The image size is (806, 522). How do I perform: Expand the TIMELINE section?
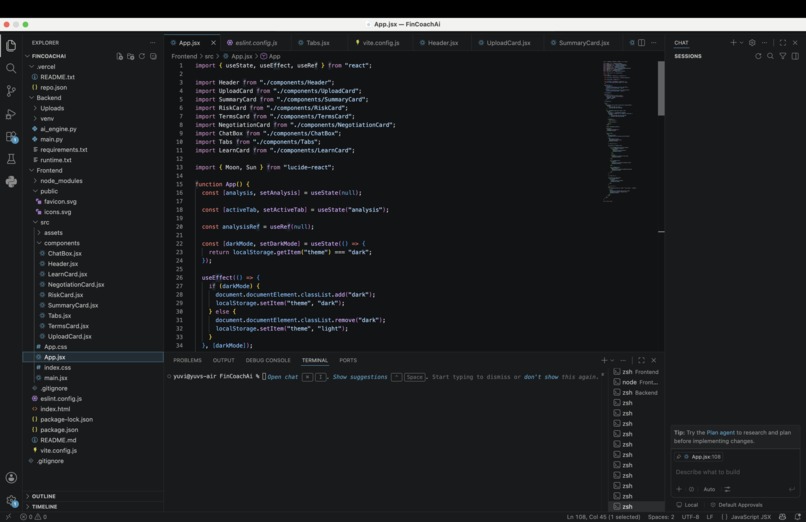tap(44, 507)
